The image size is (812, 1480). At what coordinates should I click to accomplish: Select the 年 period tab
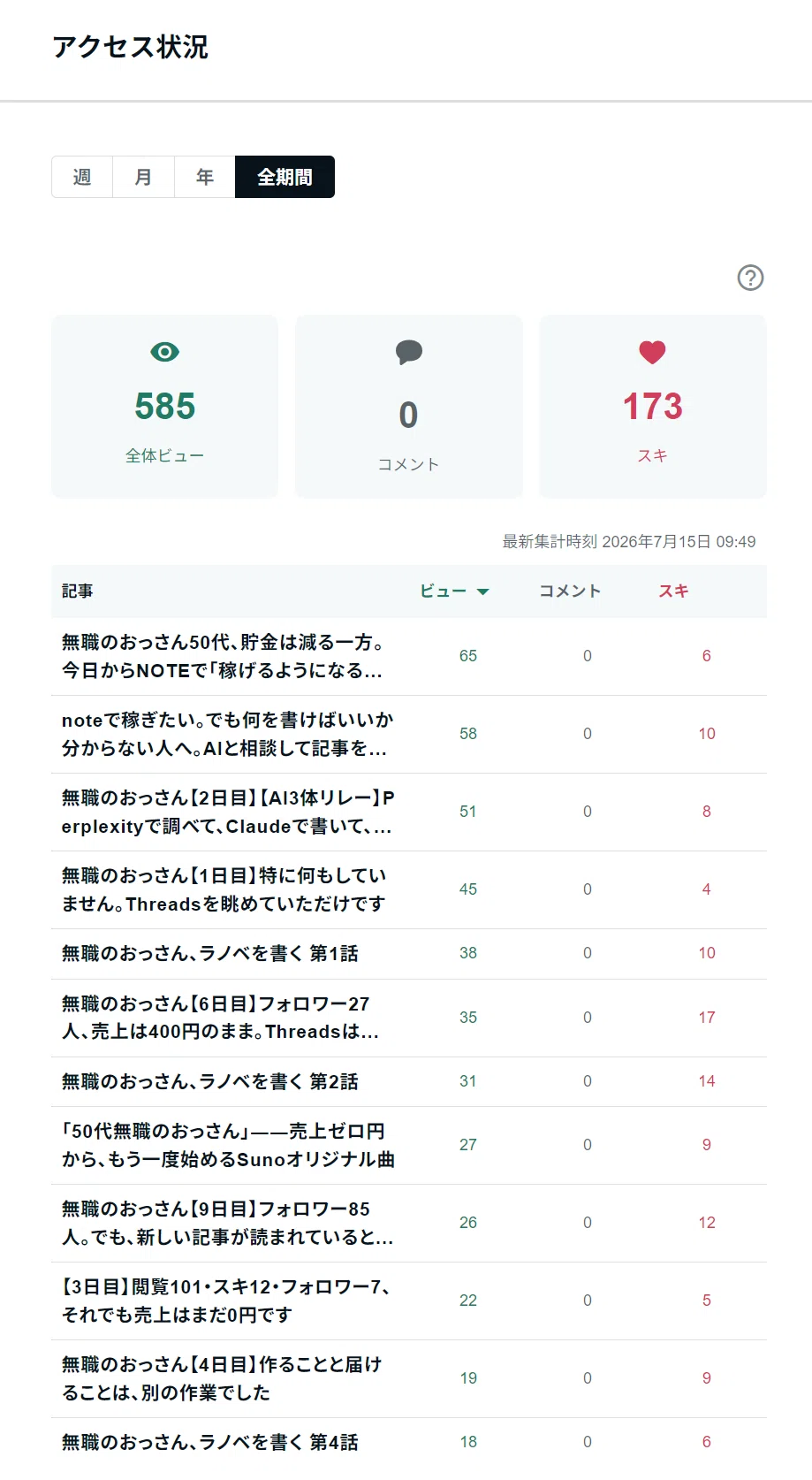tap(205, 177)
